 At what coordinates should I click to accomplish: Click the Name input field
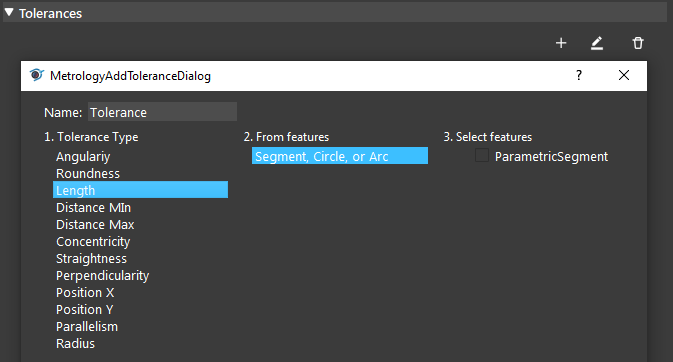click(162, 112)
